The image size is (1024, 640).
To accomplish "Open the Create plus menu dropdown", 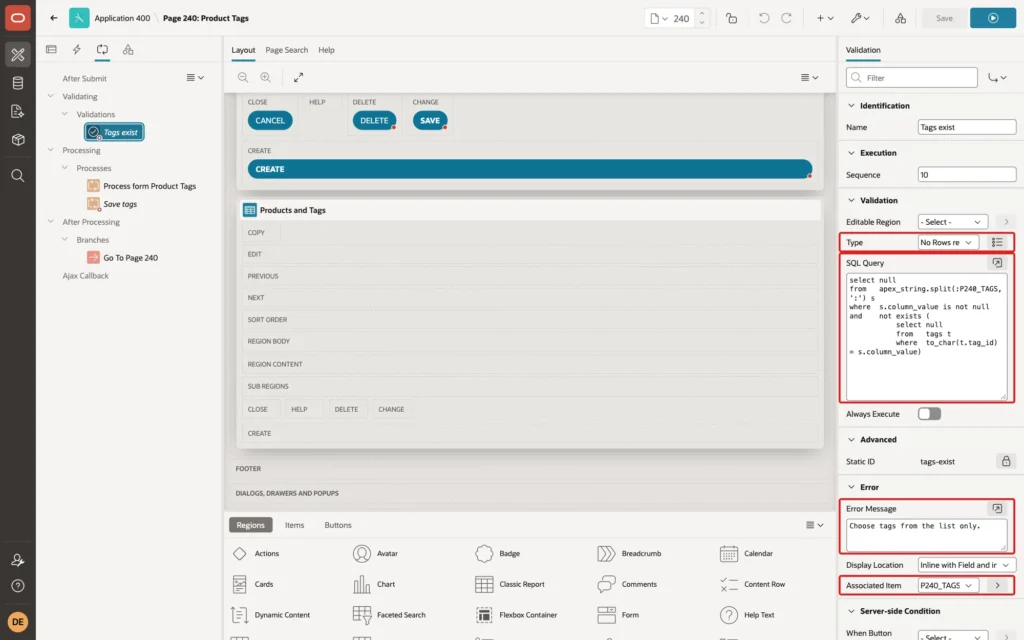I will [825, 18].
